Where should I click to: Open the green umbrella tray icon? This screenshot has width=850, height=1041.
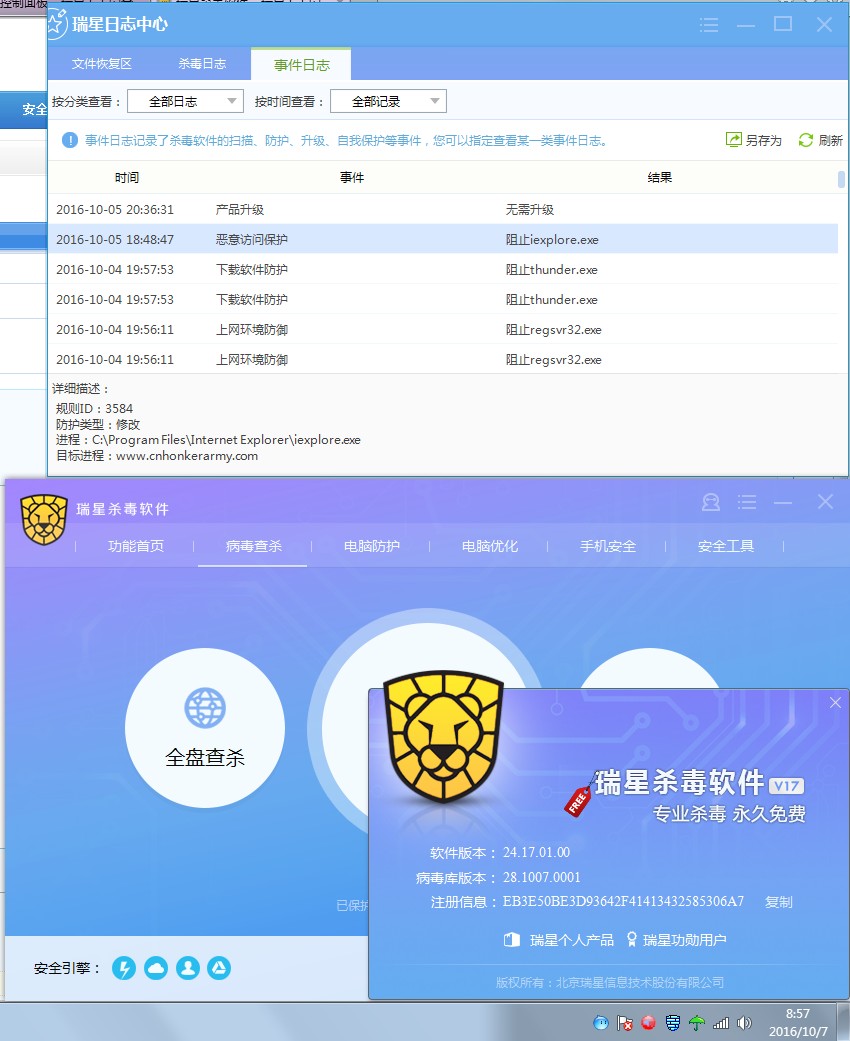click(697, 1023)
